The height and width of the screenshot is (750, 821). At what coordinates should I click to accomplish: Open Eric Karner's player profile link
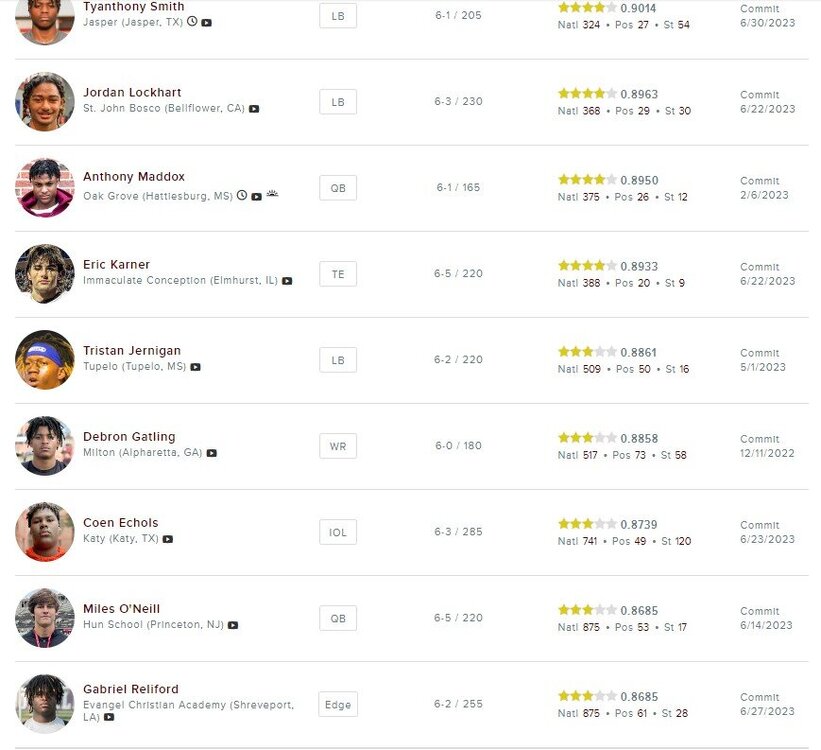116,265
